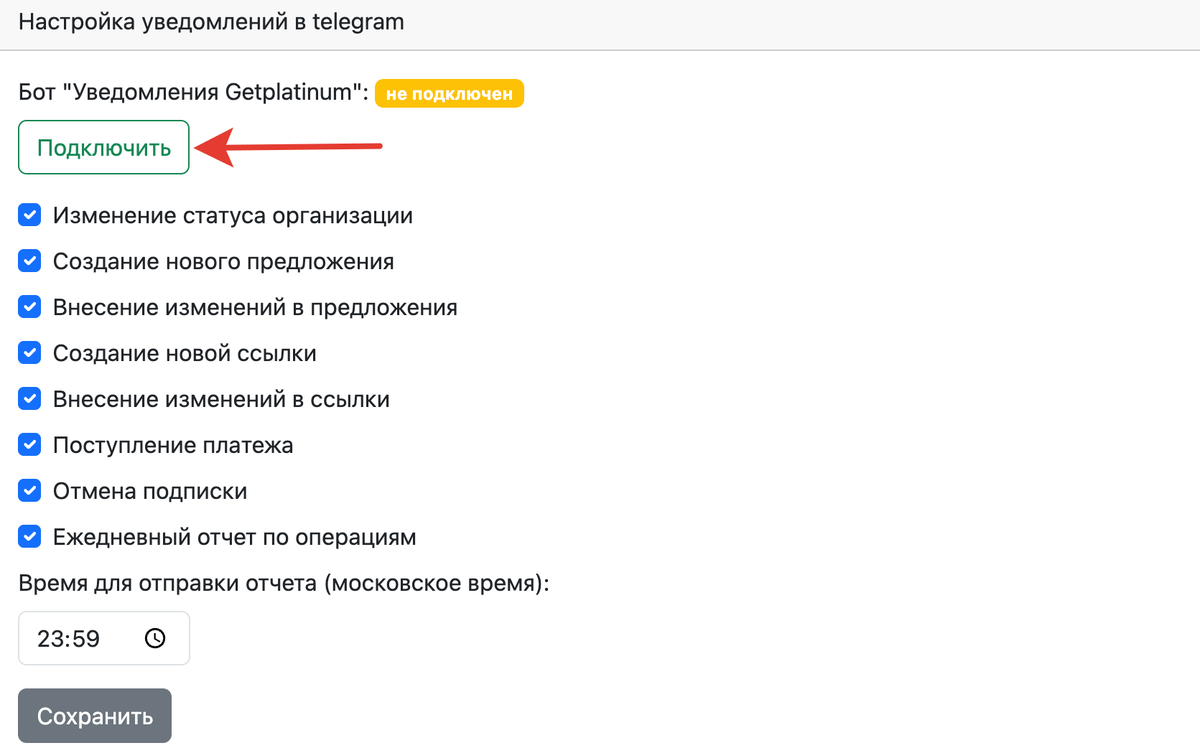
Task: Toggle the Отмена подписки checkbox
Action: 30,491
